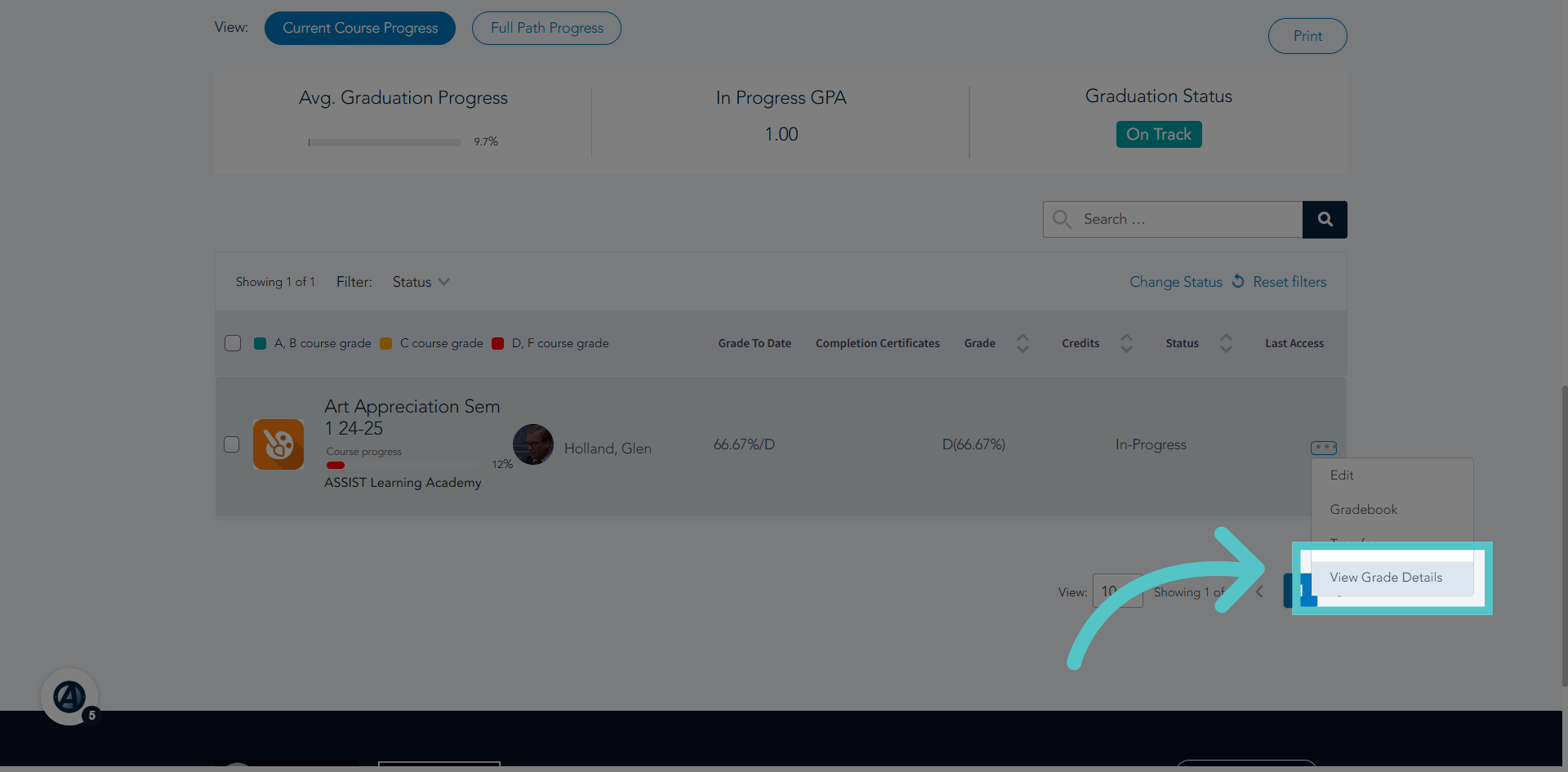Sort by Grade column arrows
This screenshot has width=1568, height=772.
1022,343
